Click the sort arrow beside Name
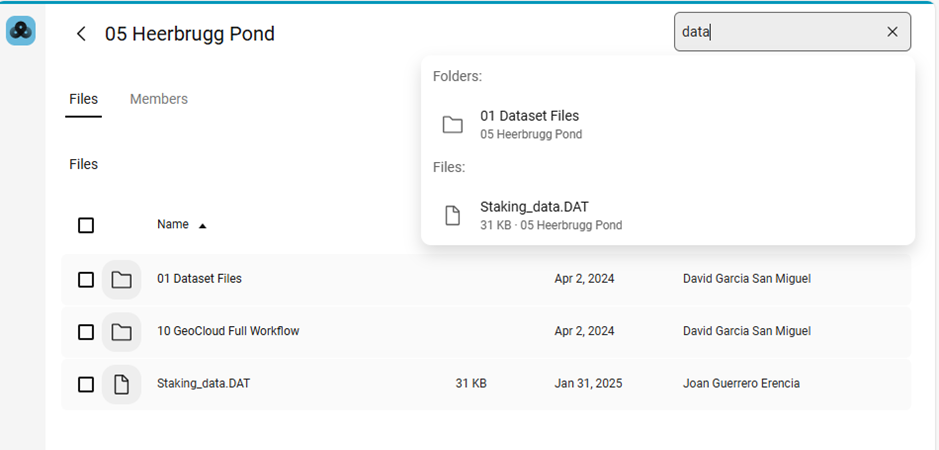Image resolution: width=939 pixels, height=450 pixels. (203, 226)
